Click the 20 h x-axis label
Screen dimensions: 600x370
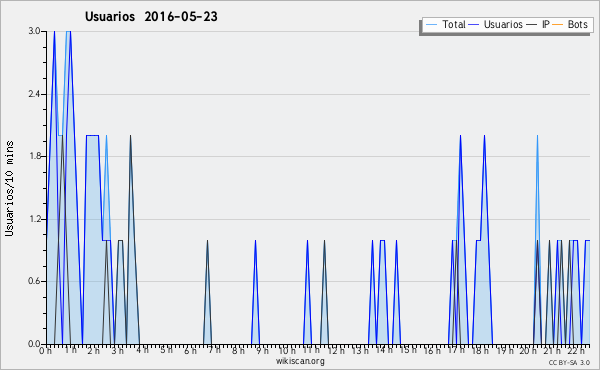click(528, 350)
